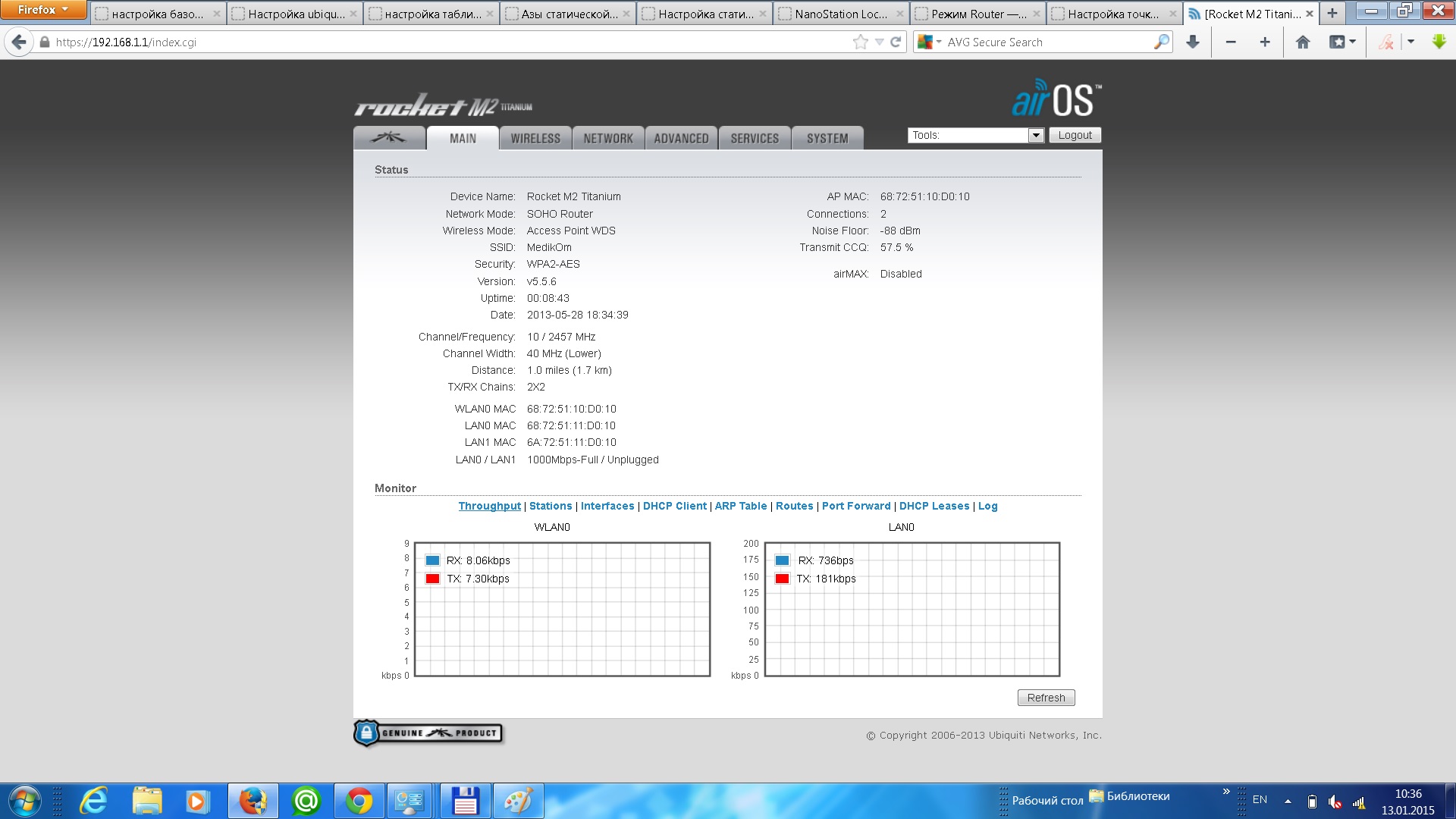Open the Windows Start button
The height and width of the screenshot is (819, 1456).
tap(24, 801)
